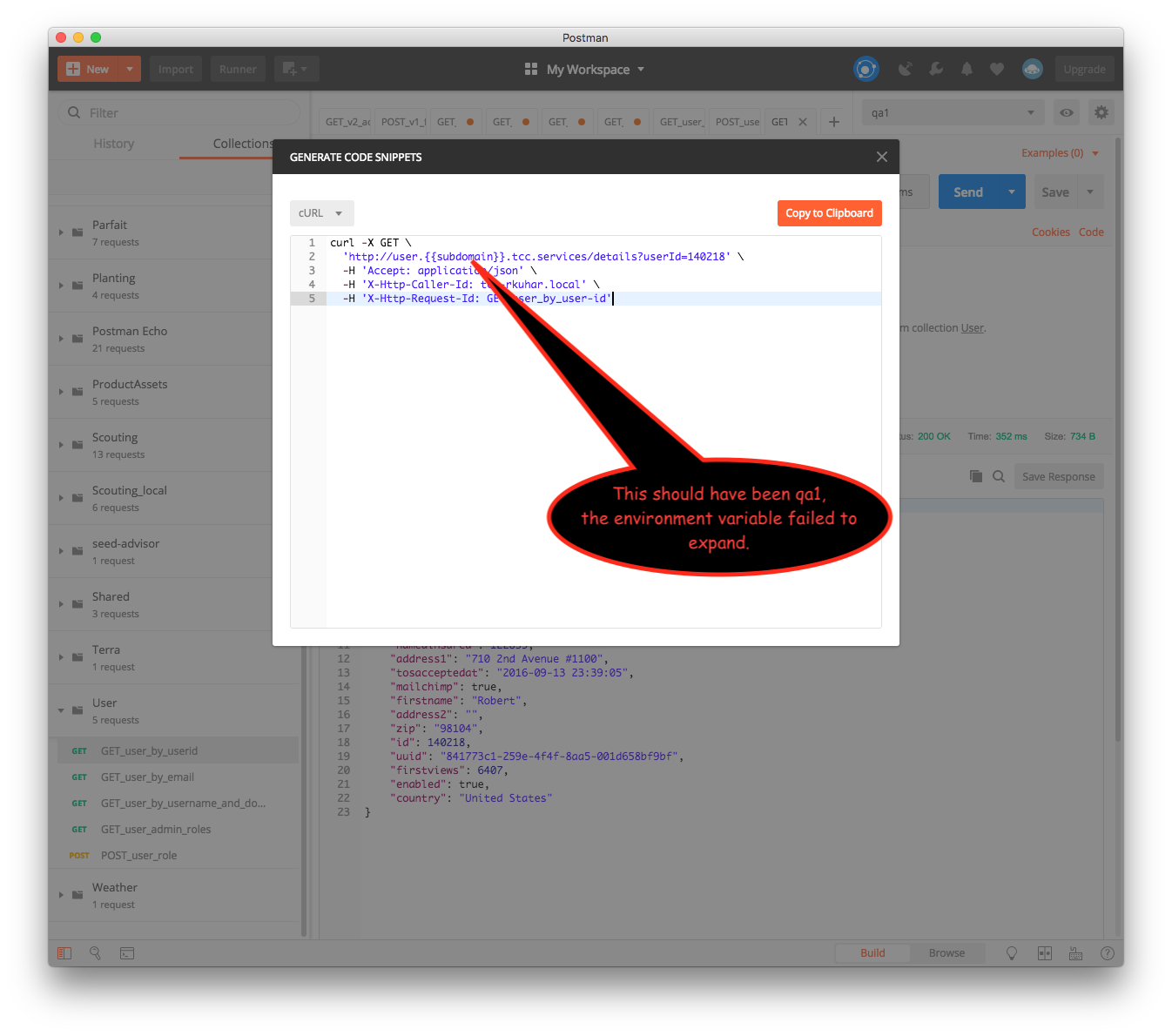Click the heart icon in header
This screenshot has width=1172, height=1036.
pyautogui.click(x=997, y=69)
